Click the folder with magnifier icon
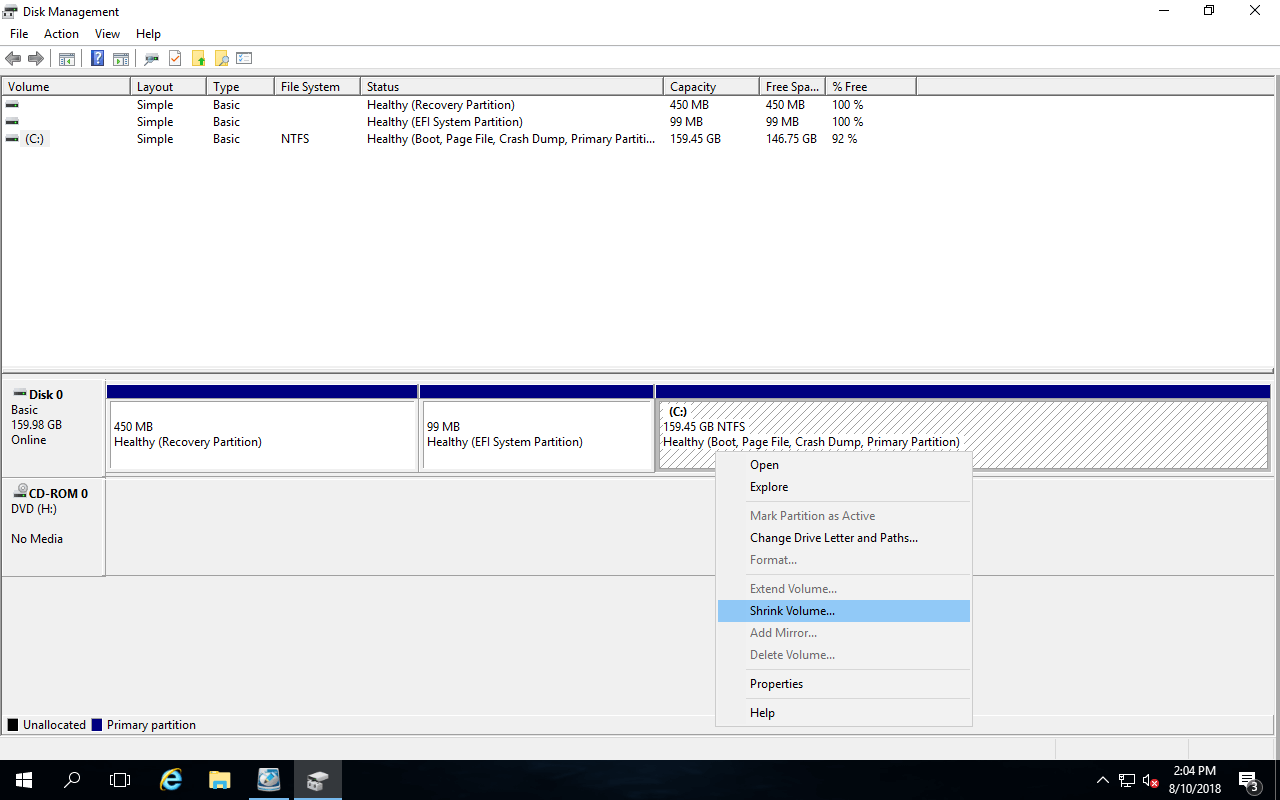 pos(221,59)
